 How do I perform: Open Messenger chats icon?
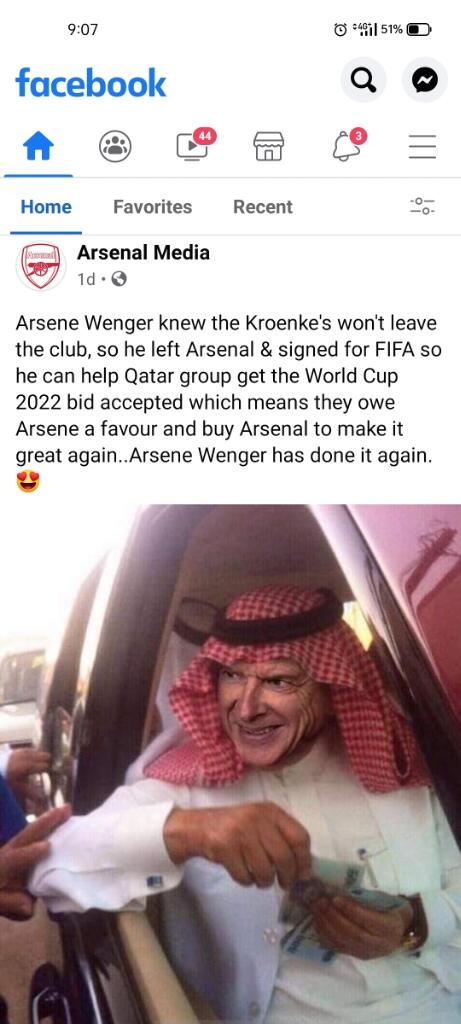[424, 80]
